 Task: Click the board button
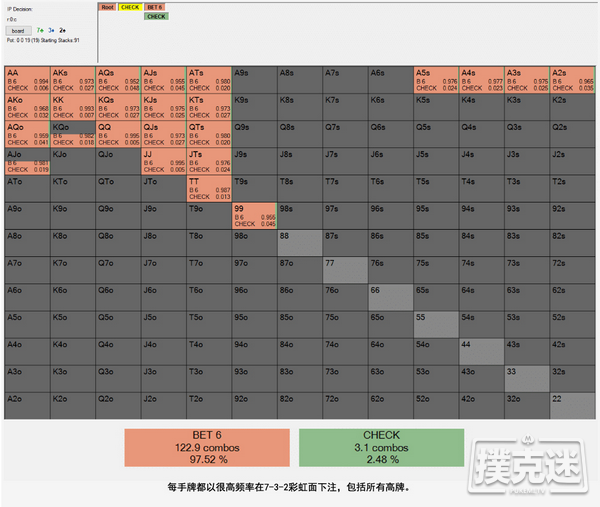(20, 30)
